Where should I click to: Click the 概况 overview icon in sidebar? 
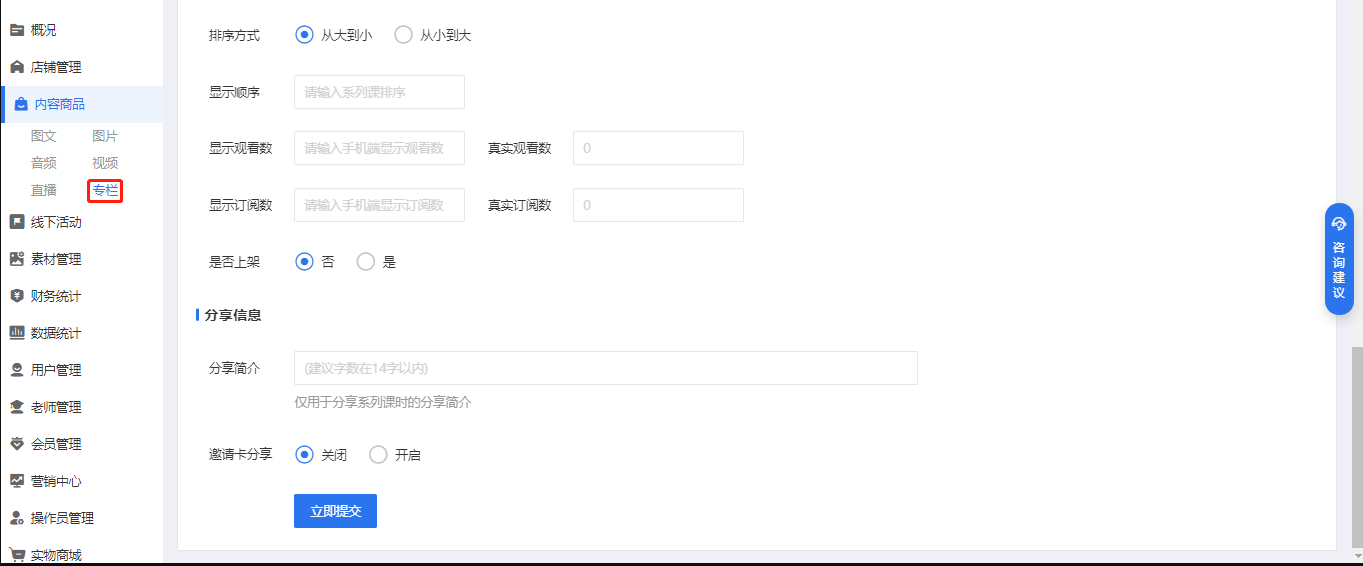point(17,30)
